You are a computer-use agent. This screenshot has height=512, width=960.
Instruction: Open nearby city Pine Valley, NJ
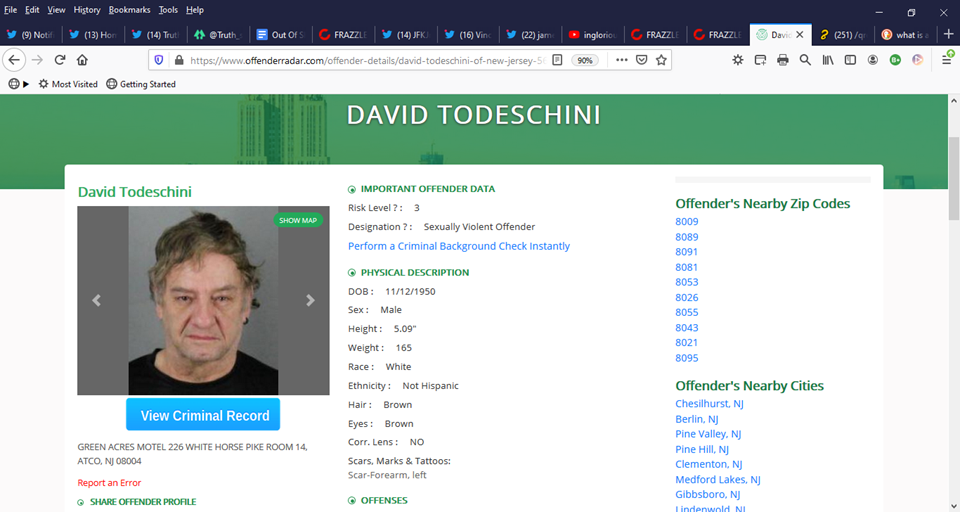coord(708,434)
